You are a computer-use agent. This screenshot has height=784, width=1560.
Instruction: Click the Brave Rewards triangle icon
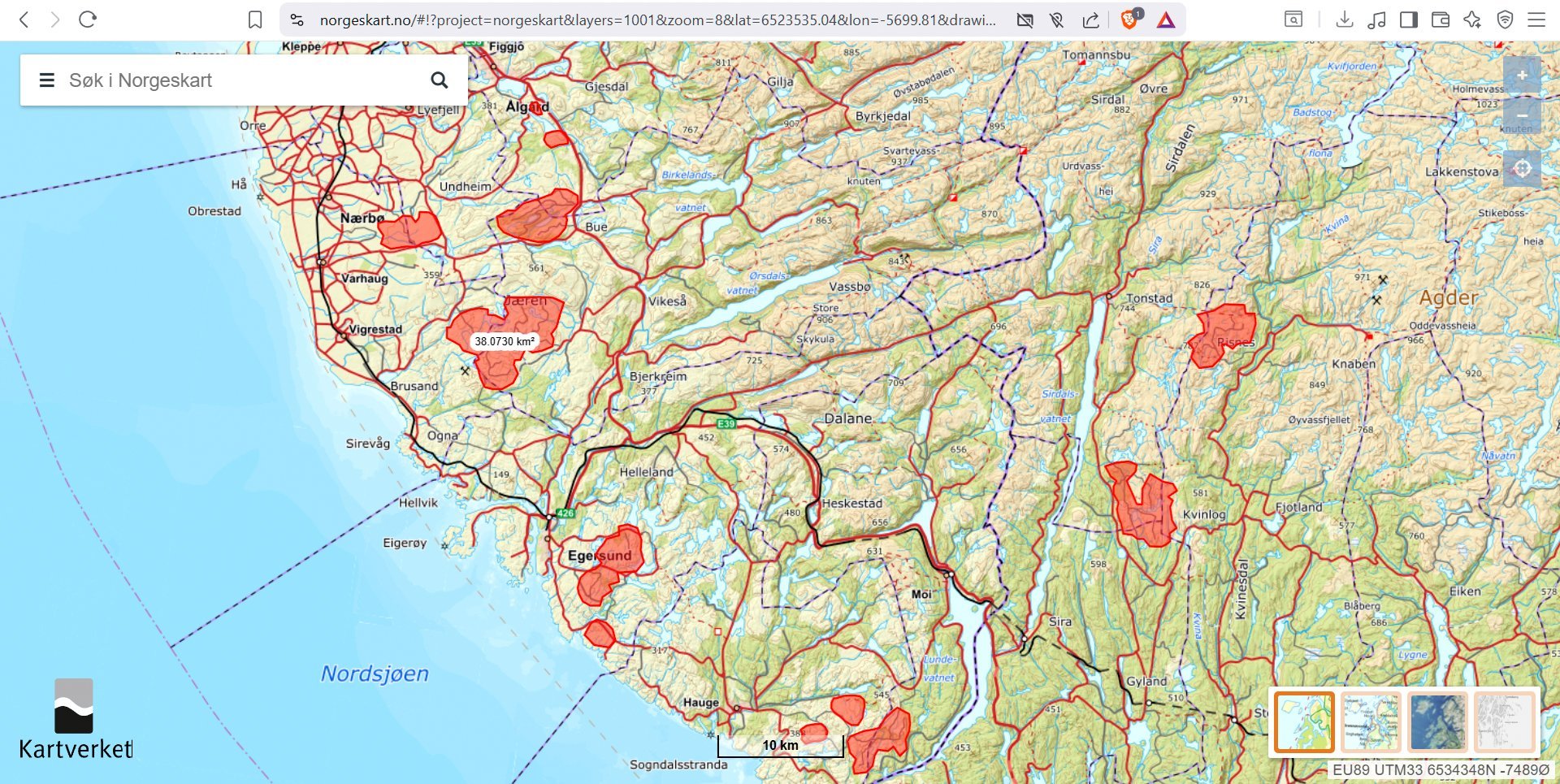point(1166,19)
